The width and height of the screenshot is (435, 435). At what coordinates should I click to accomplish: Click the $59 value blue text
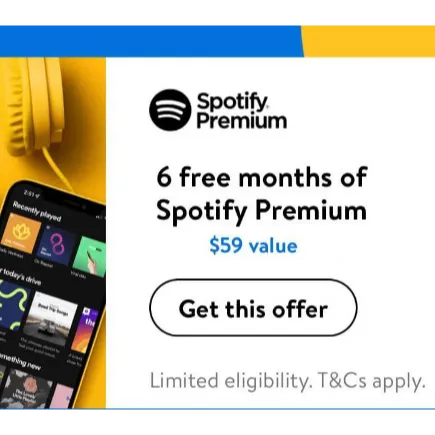point(253,246)
